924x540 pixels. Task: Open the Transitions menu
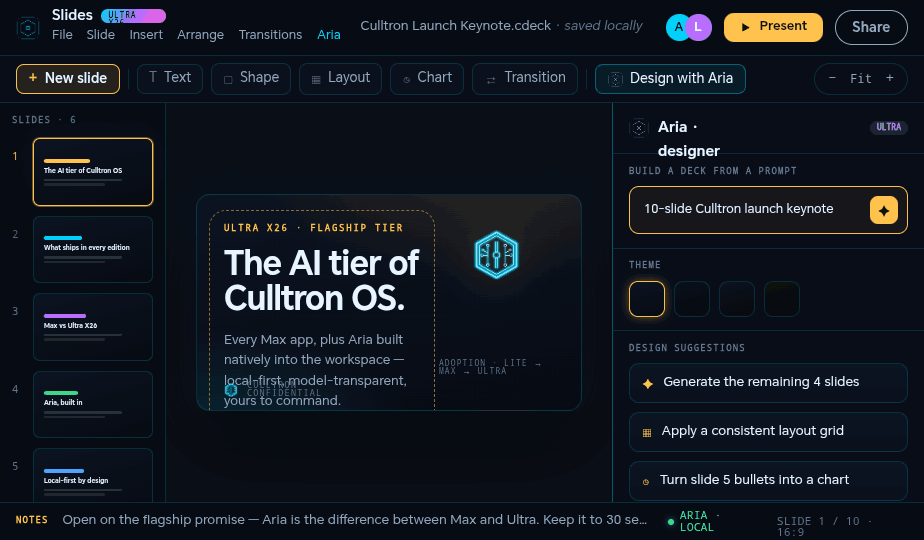[x=270, y=35]
